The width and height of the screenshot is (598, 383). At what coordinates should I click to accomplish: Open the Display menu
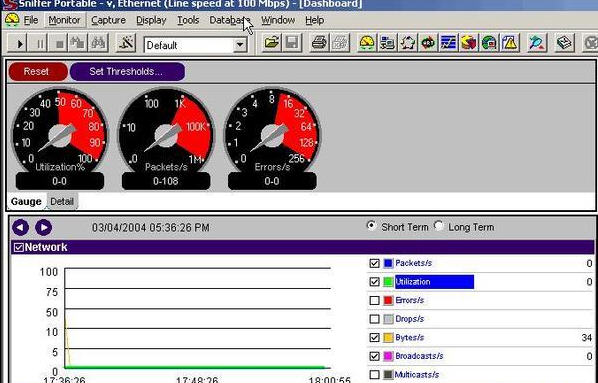pyautogui.click(x=151, y=20)
